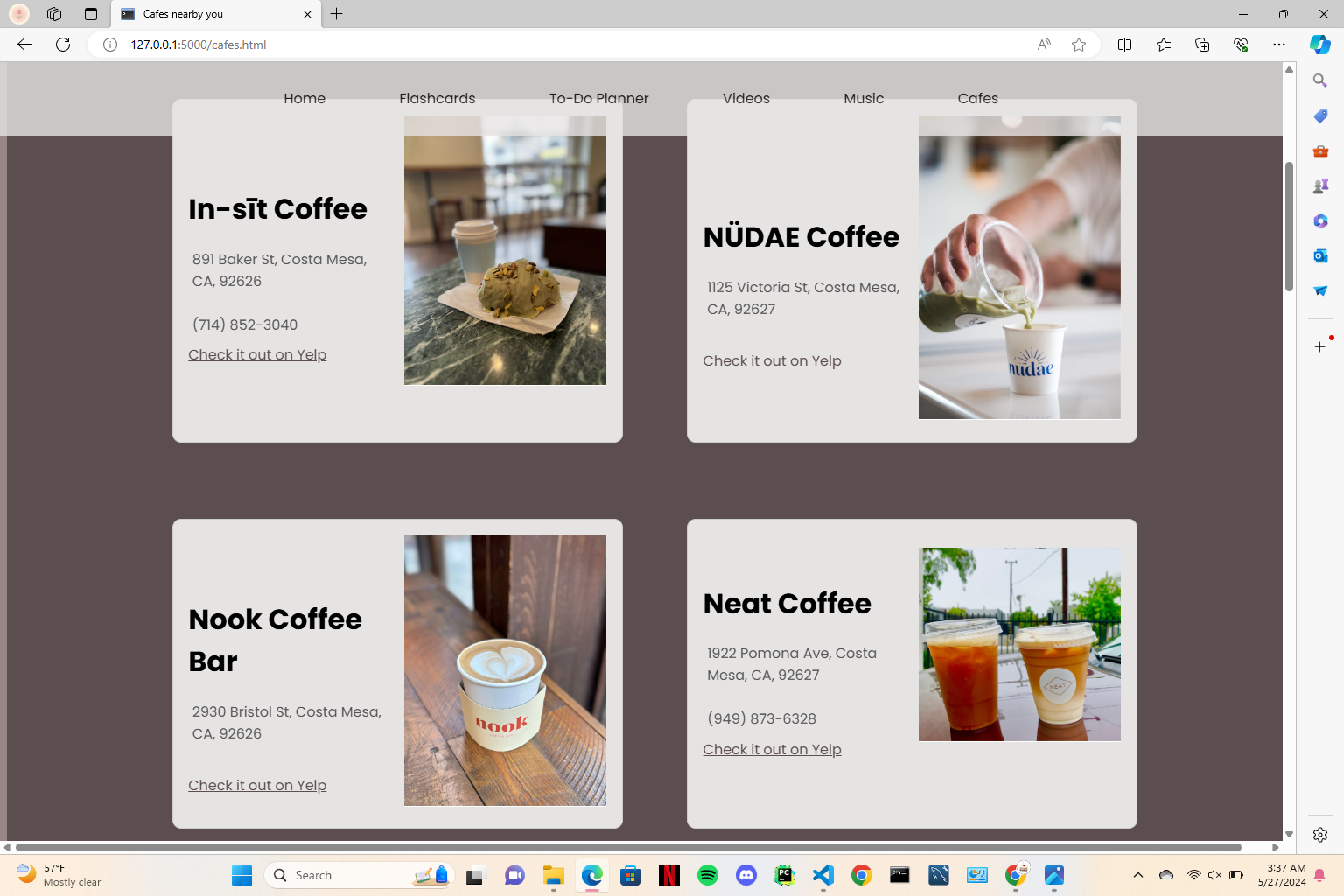Select the Cafes nearby you tab
1344x896 pixels.
214,14
